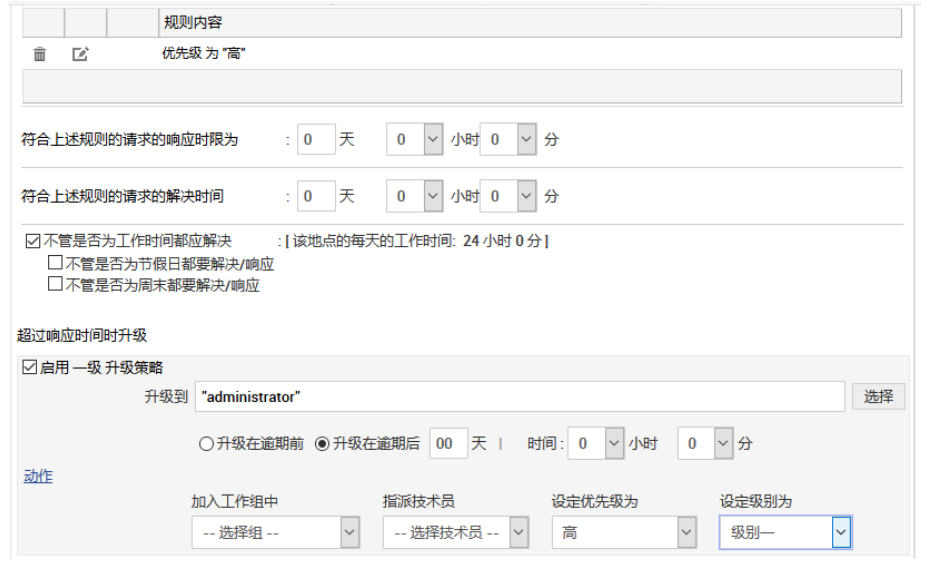Screen dimensions: 927x565
Task: Click the edit rule pencil icon
Action: [x=80, y=54]
